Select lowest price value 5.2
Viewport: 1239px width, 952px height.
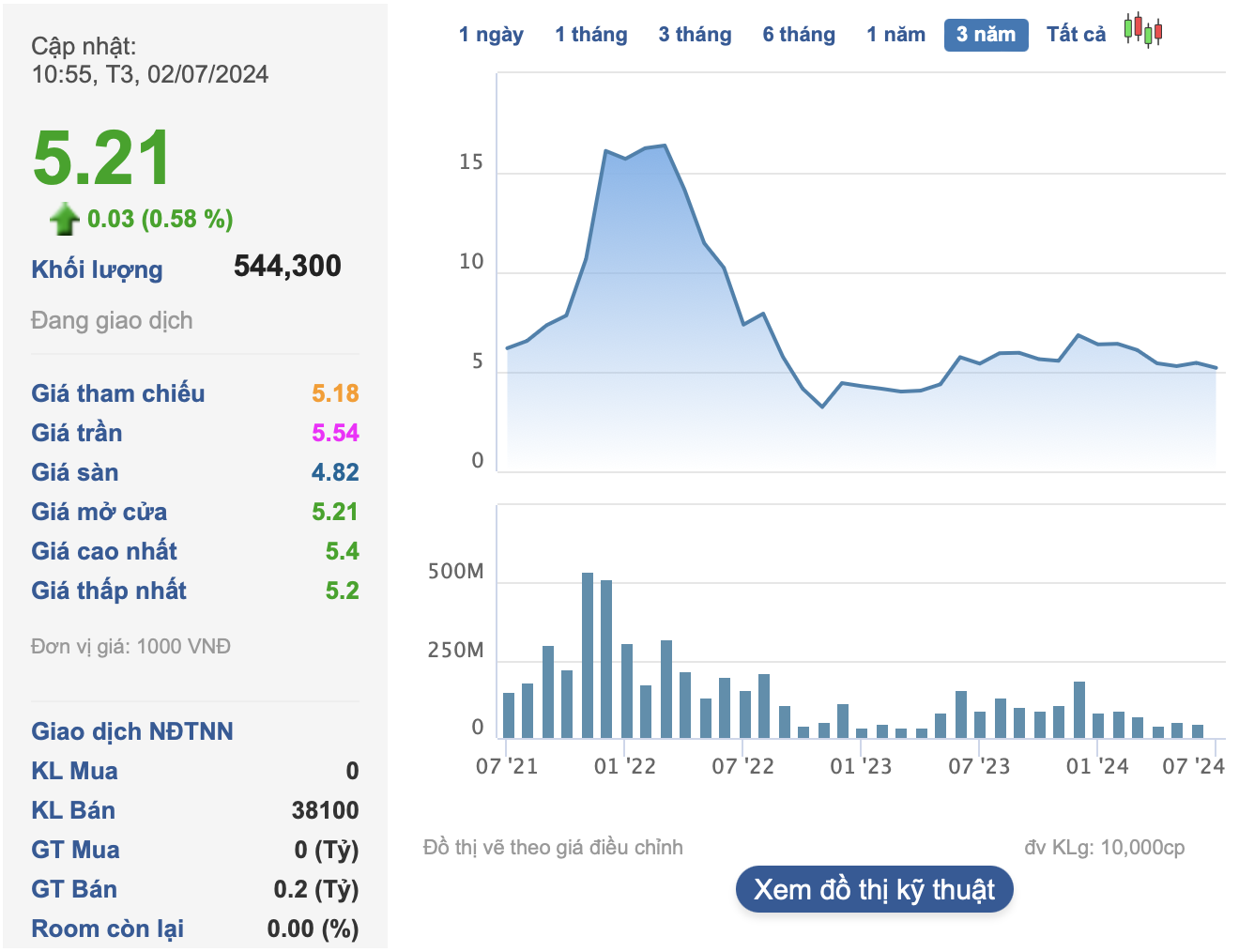tap(342, 591)
